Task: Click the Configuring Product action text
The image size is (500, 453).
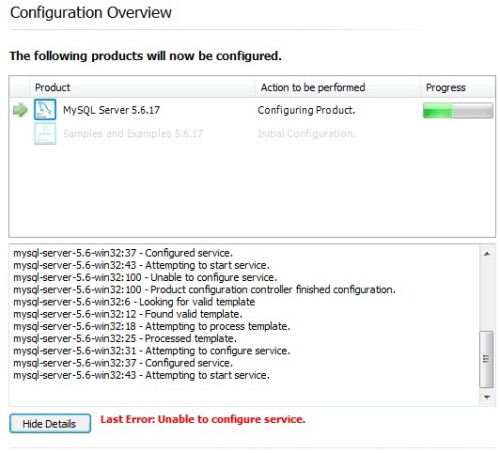Action: tap(306, 110)
